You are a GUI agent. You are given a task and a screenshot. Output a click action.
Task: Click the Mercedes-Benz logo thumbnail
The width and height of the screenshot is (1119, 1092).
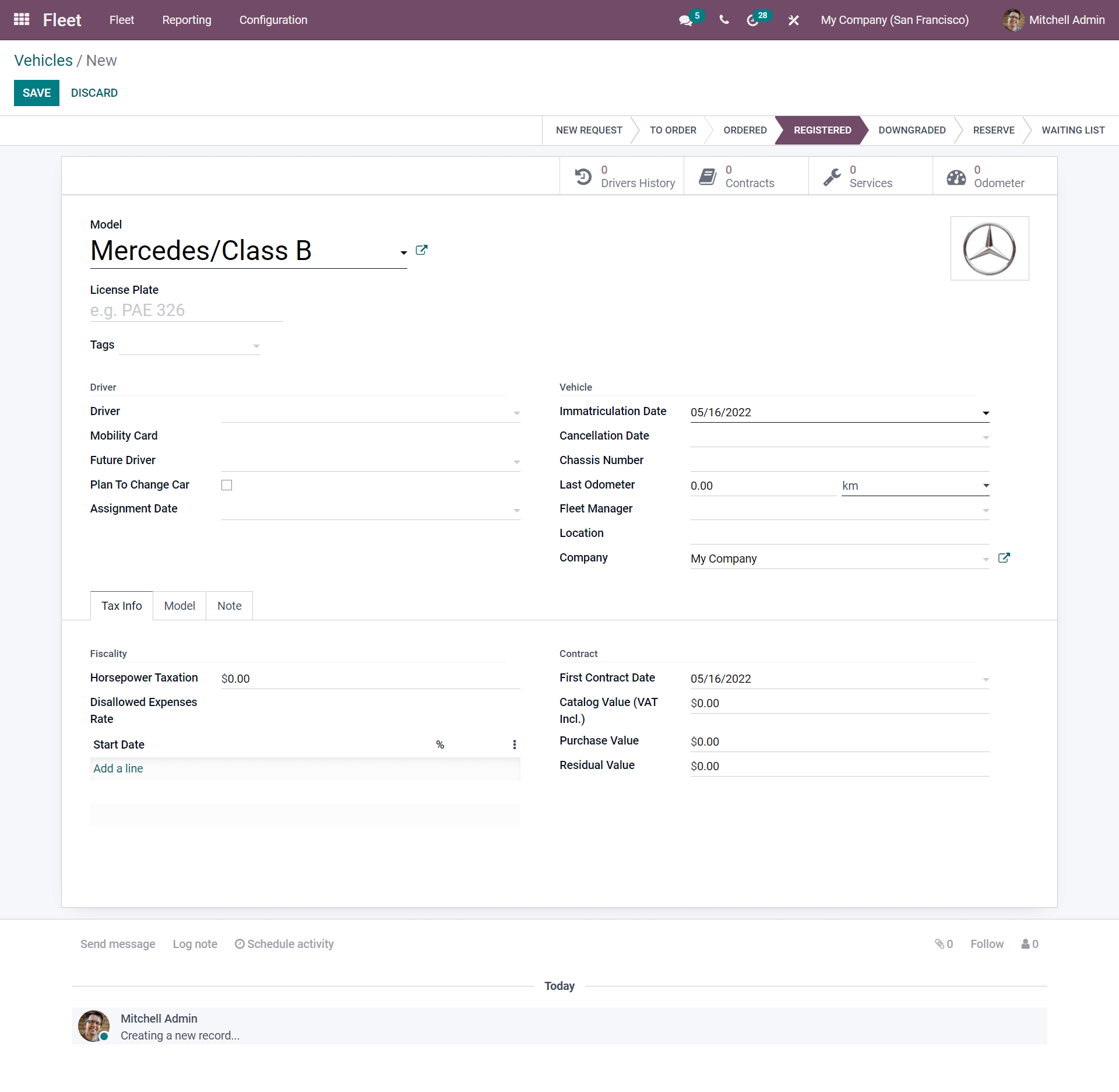[988, 248]
